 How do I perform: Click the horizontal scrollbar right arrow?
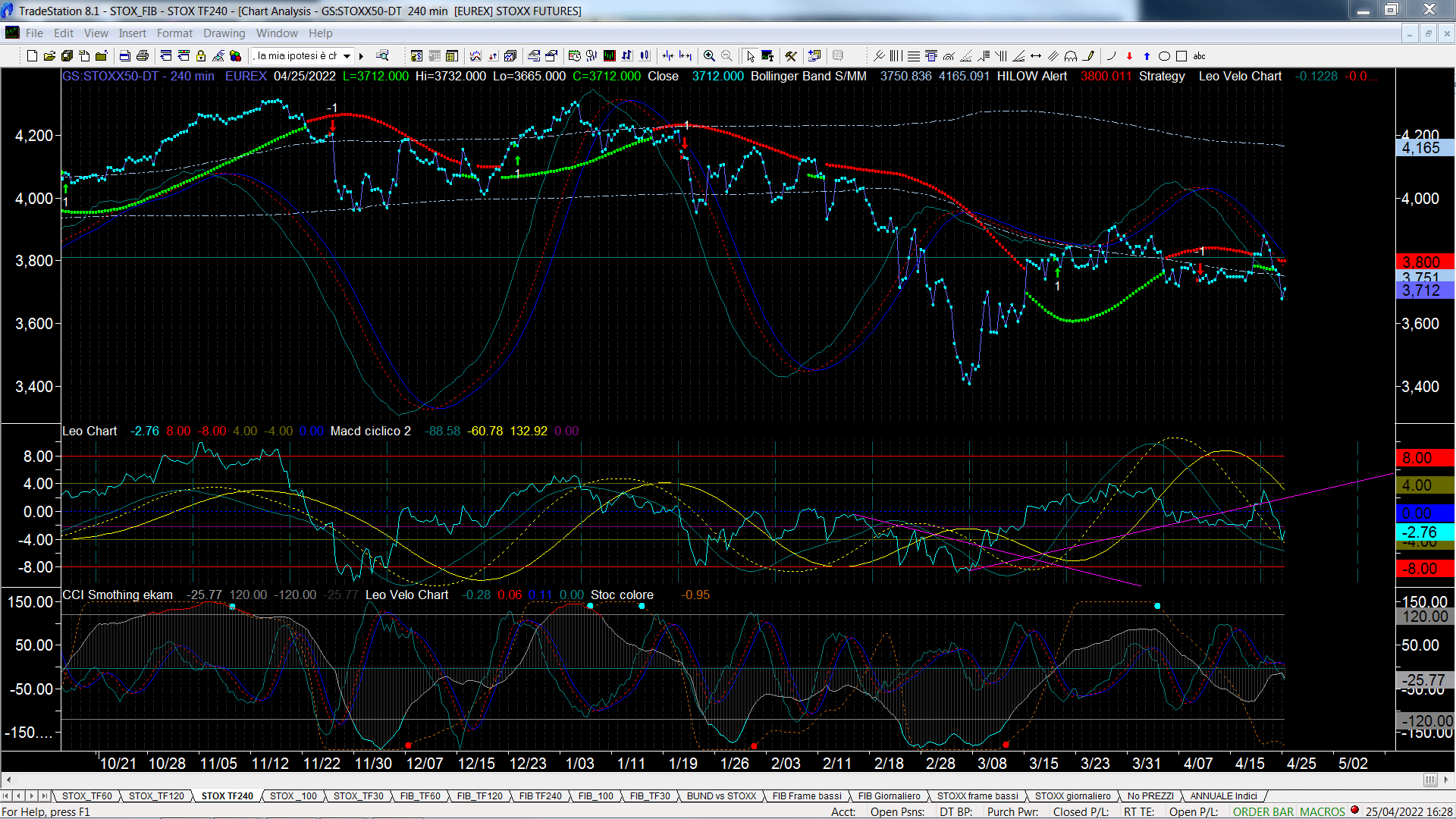(x=1447, y=780)
